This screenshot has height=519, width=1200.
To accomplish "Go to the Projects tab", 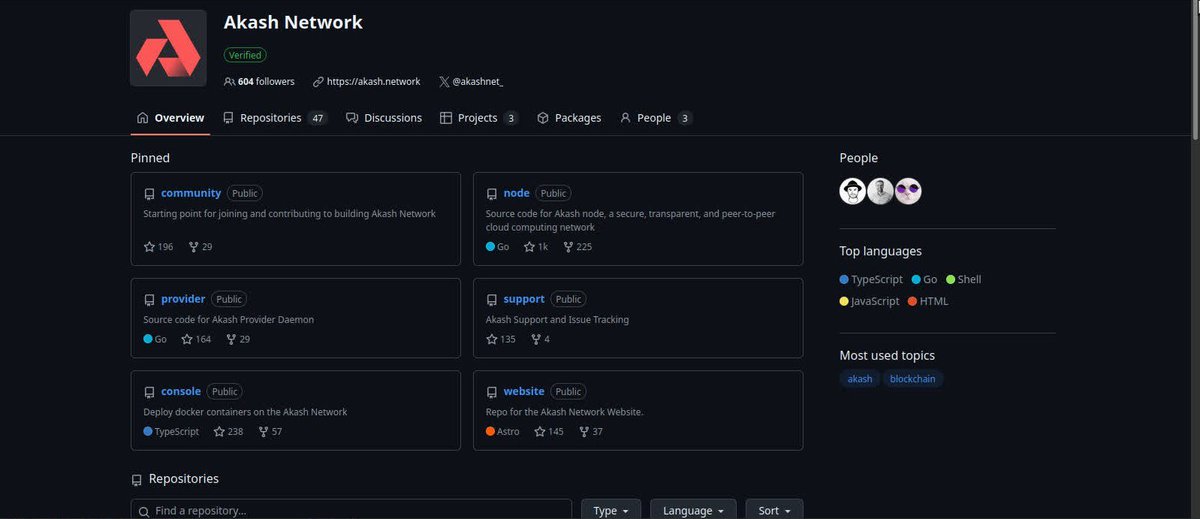I will click(x=479, y=118).
